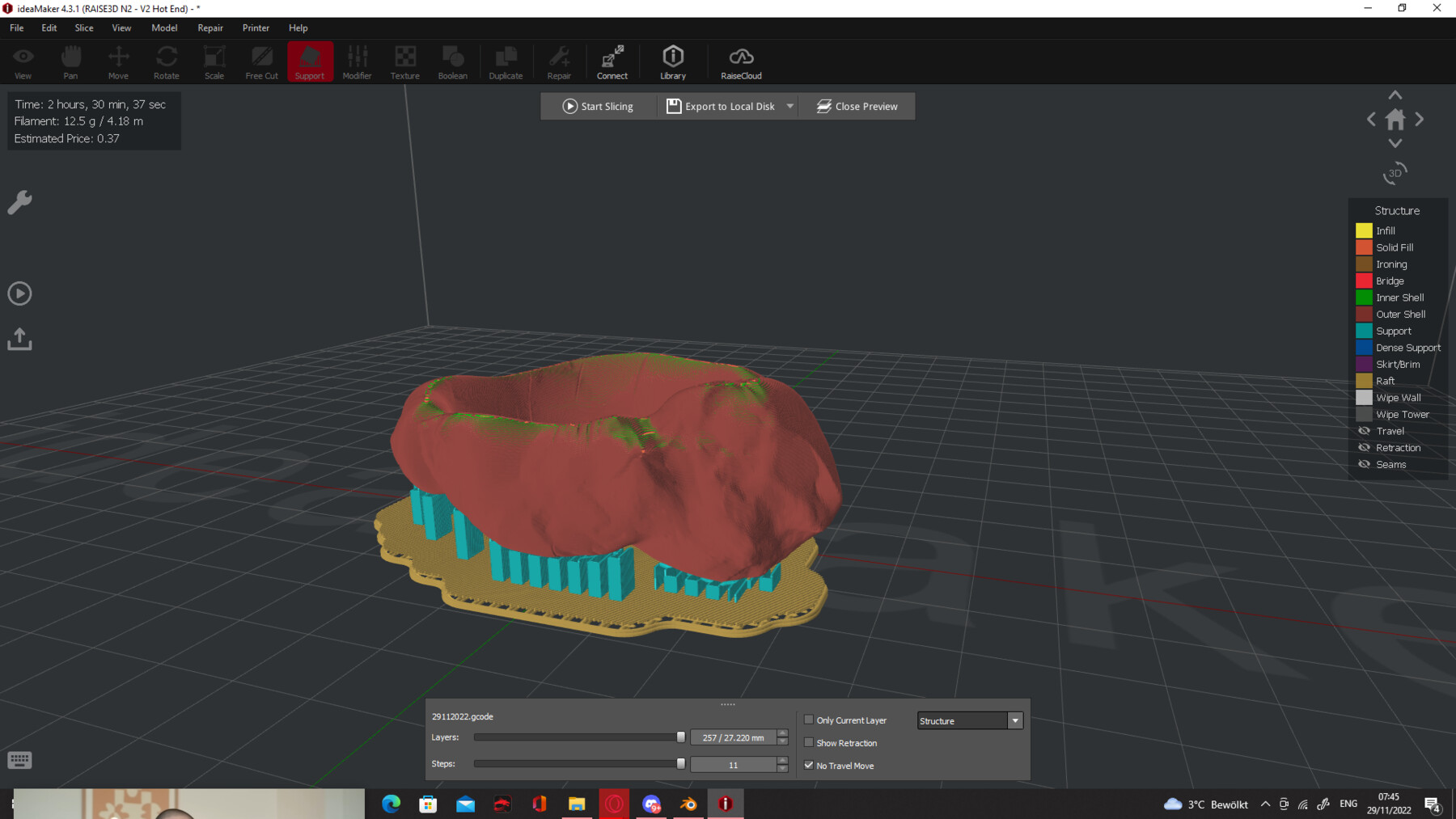Click the Support tool icon
Viewport: 1456px width, 819px height.
(310, 61)
